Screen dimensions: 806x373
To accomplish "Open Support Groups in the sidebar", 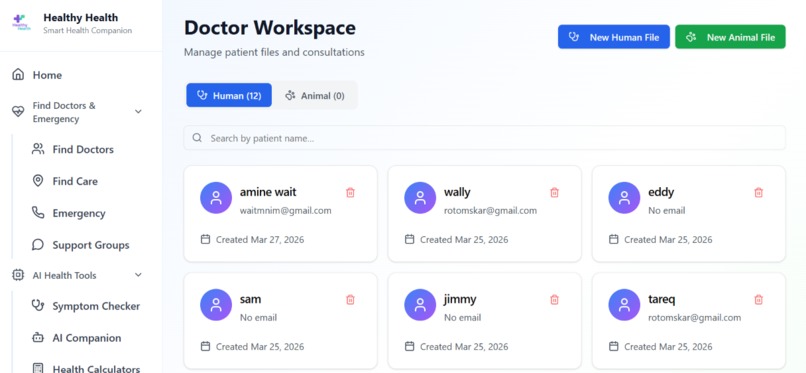I will click(90, 245).
